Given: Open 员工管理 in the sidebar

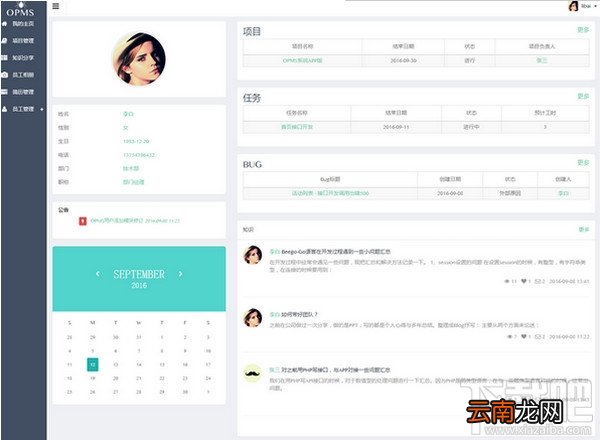Looking at the screenshot, I should pyautogui.click(x=23, y=109).
